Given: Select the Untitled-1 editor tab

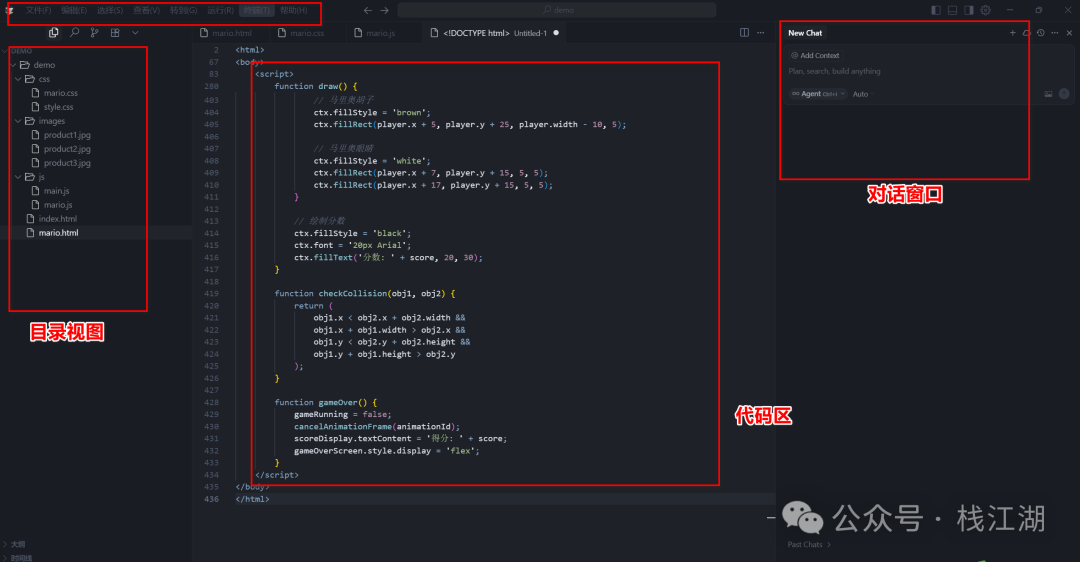Looking at the screenshot, I should point(495,33).
